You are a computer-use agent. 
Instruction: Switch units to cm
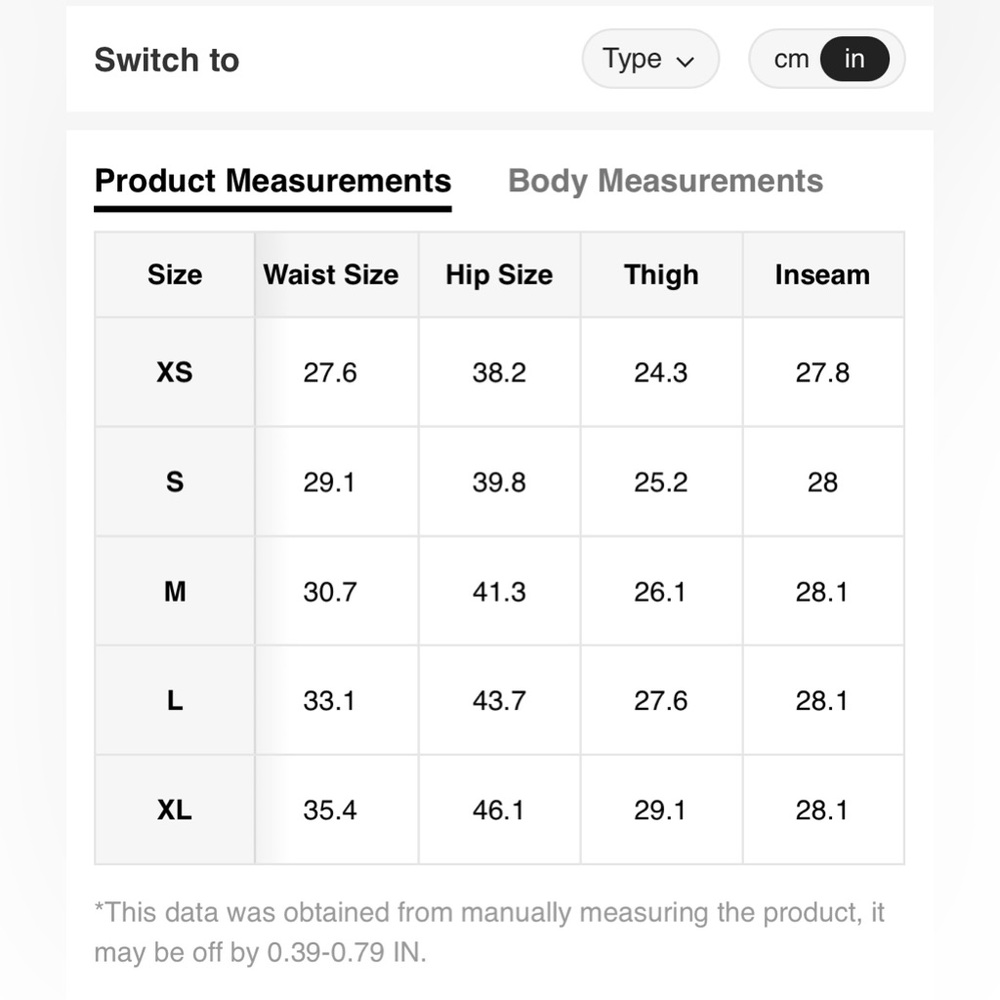point(791,59)
